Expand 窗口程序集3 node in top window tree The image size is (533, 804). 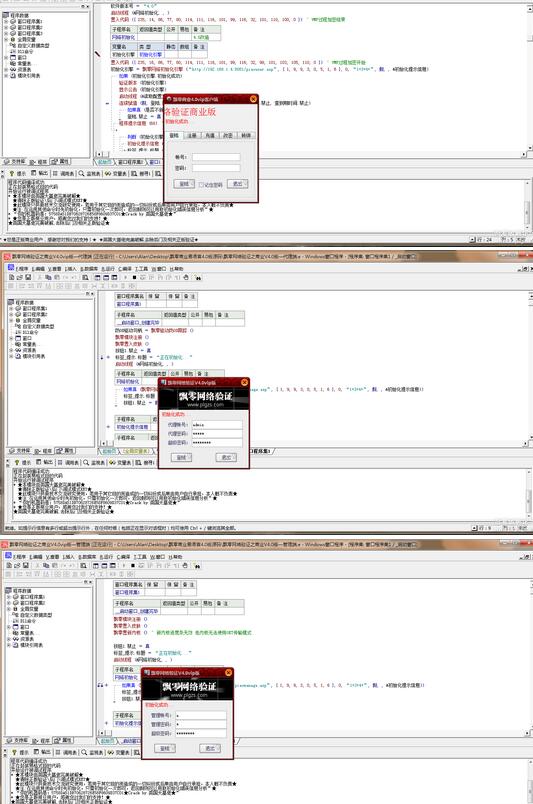[6, 33]
